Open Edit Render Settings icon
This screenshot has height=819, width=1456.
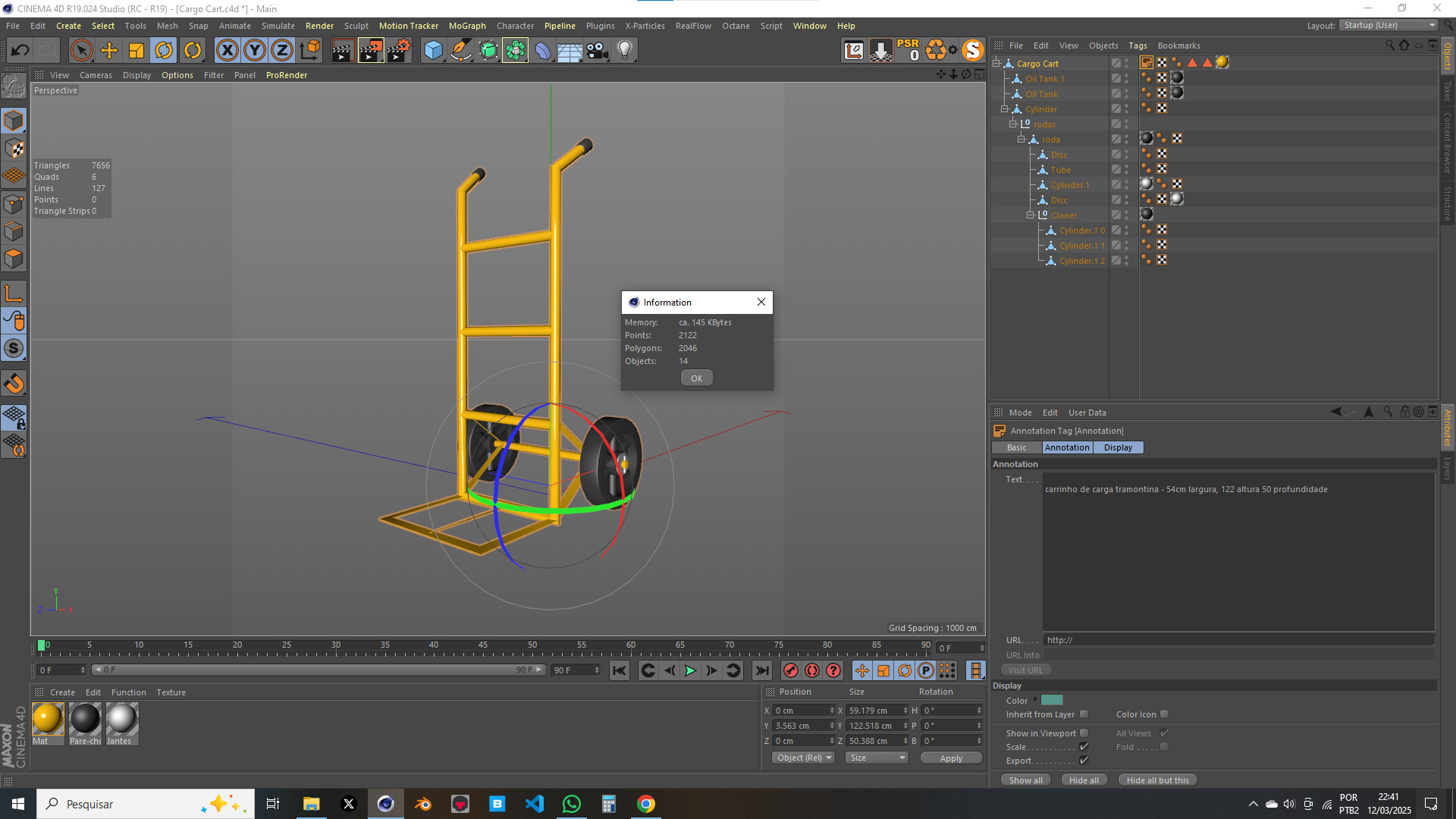(399, 51)
